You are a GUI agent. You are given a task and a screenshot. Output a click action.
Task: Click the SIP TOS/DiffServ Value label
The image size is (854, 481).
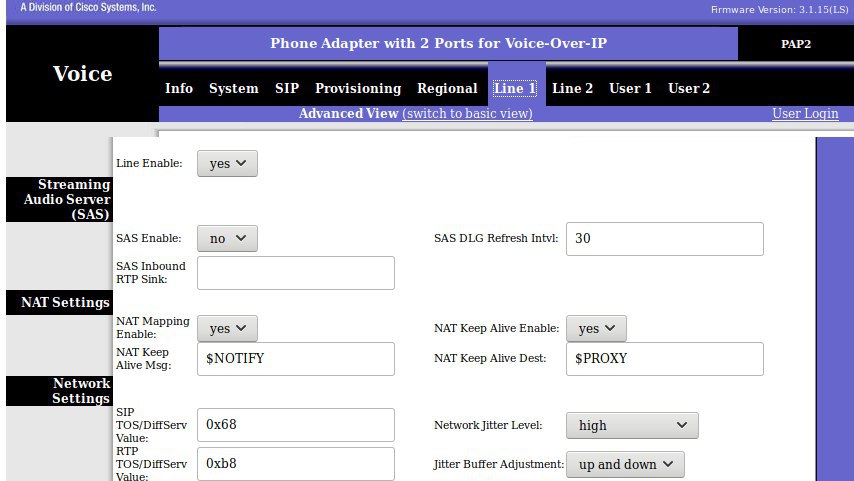[151, 425]
